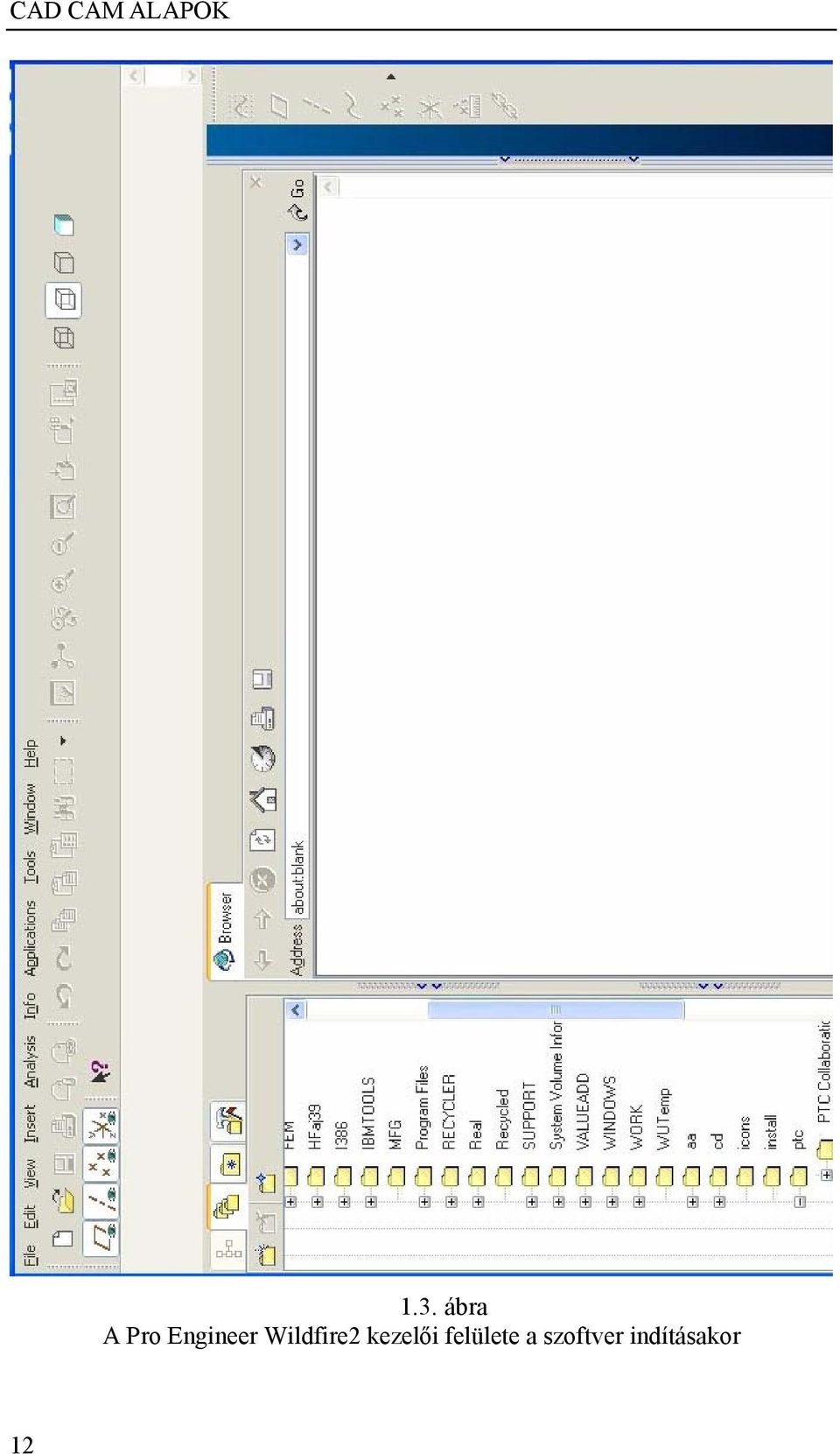Click the Save floppy icon in browser toolbar
Image resolution: width=840 pixels, height=1454 pixels.
pos(262,678)
